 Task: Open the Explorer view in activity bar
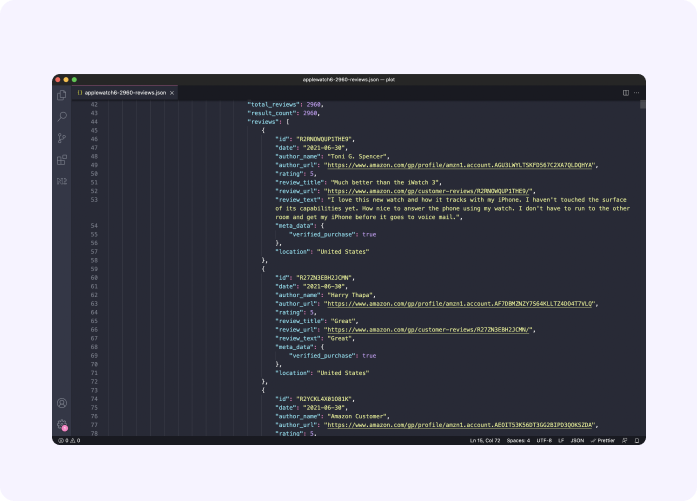62,95
